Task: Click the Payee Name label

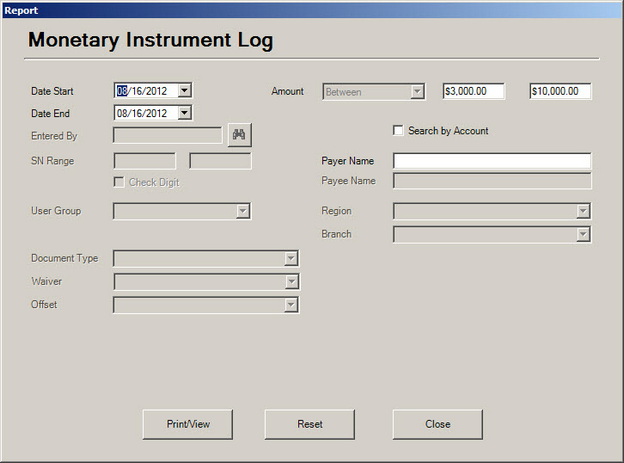Action: point(348,181)
